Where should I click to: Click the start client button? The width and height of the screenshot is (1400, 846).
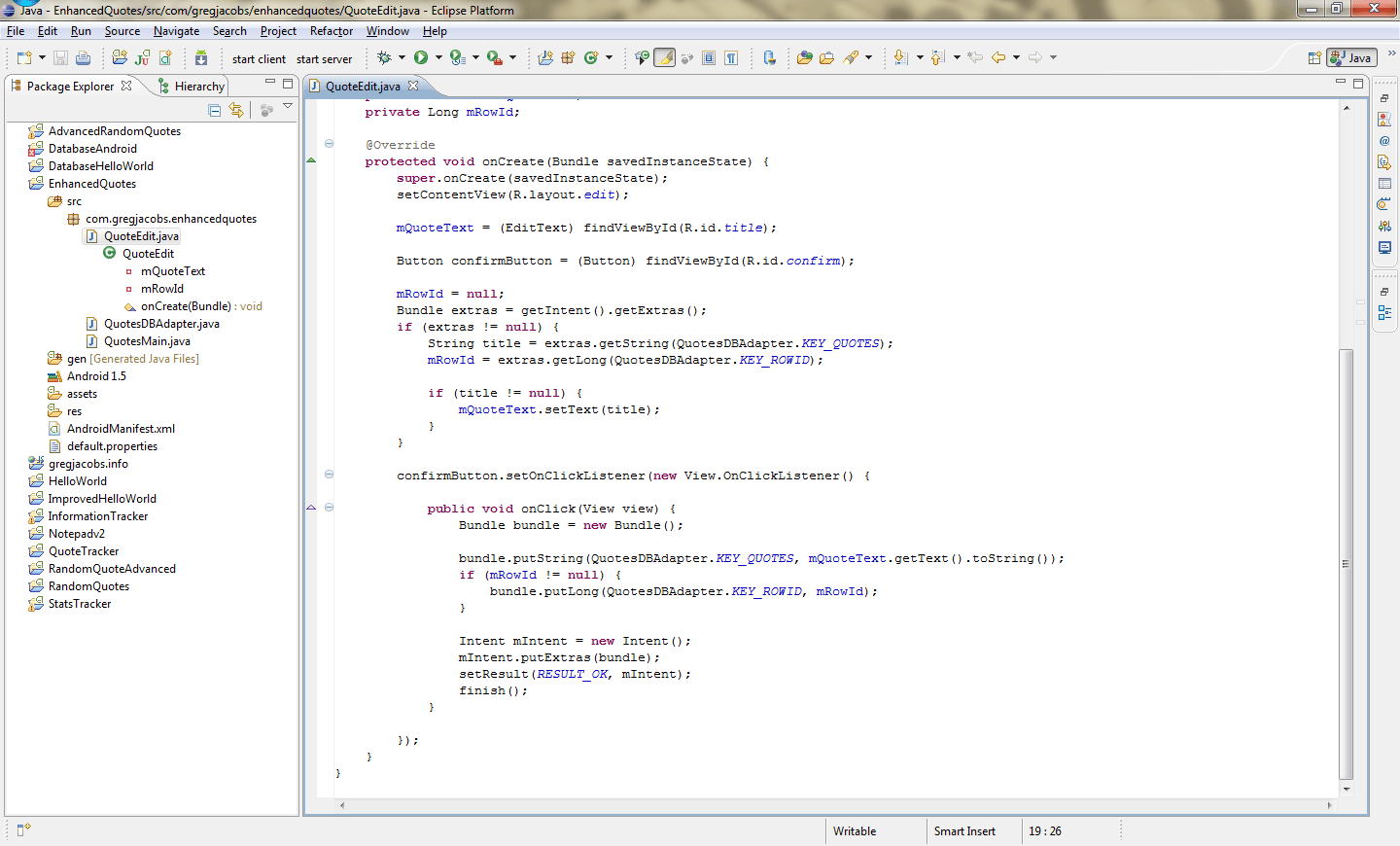point(259,59)
